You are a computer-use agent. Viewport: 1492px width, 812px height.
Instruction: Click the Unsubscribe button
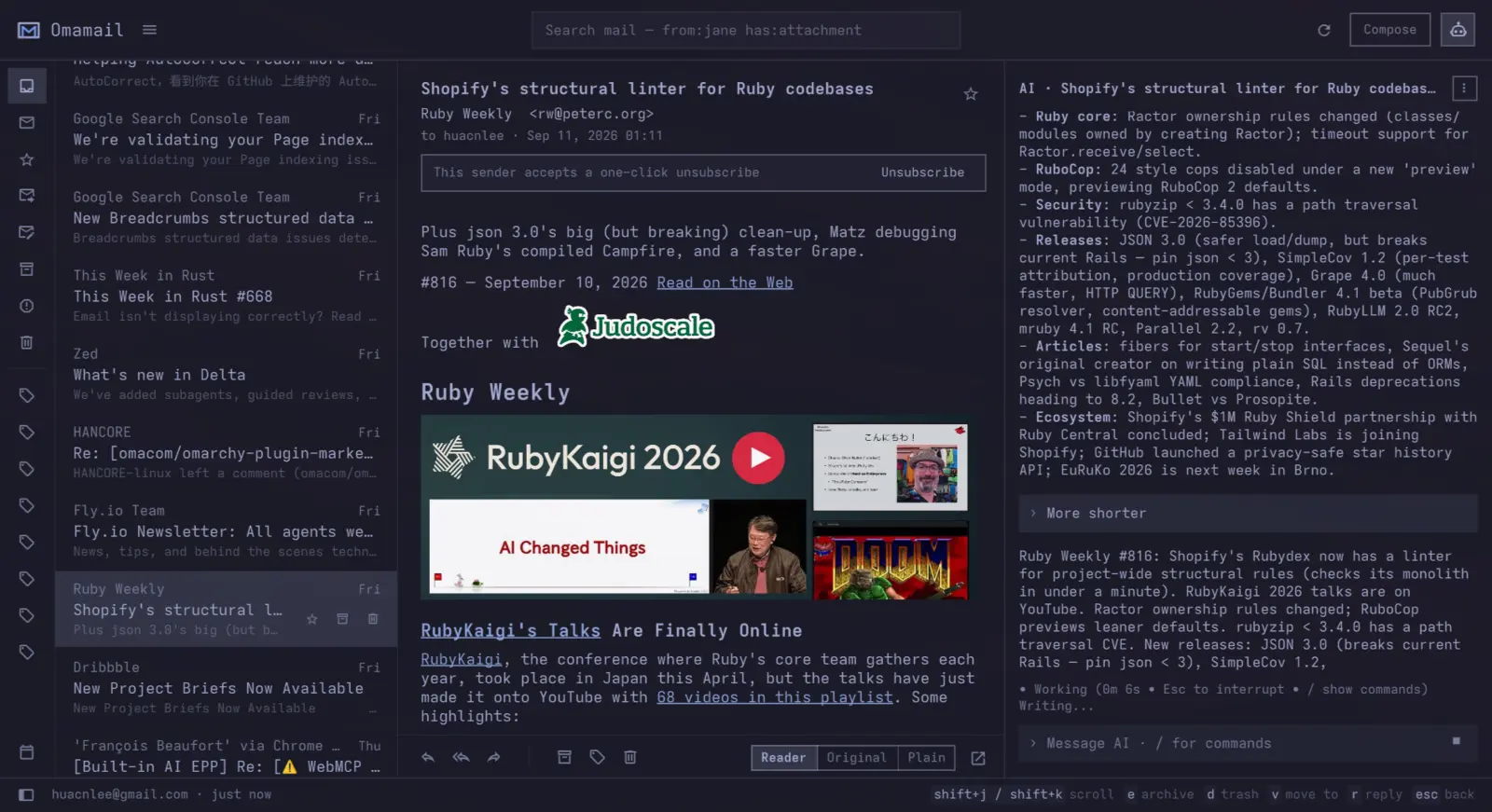pos(922,172)
